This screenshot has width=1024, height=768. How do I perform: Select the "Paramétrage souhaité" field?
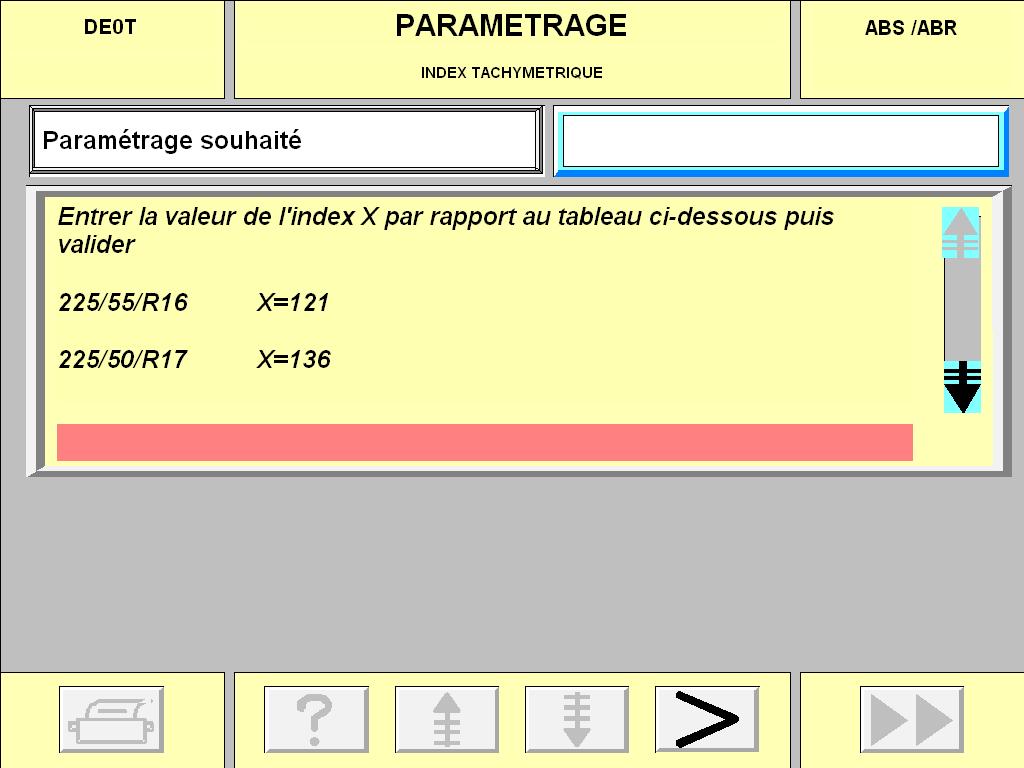pyautogui.click(x=285, y=141)
